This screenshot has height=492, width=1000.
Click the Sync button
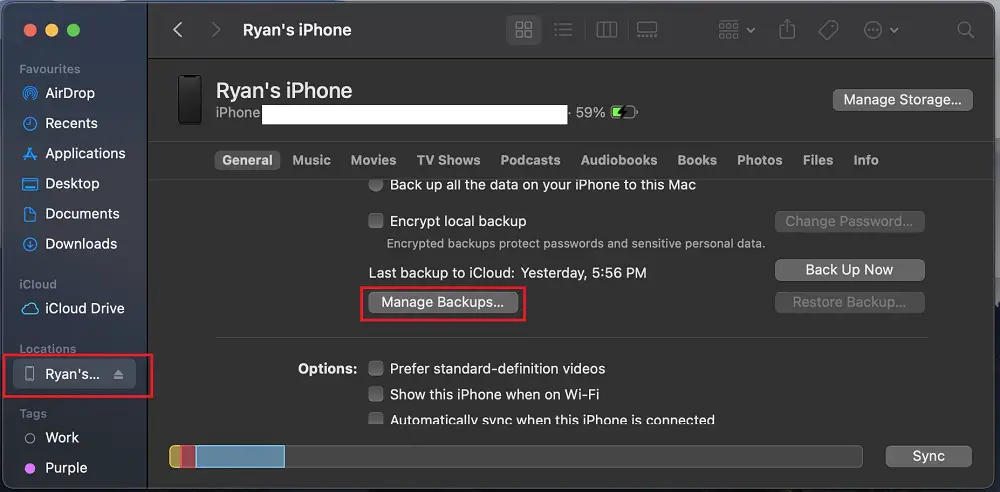pos(929,456)
